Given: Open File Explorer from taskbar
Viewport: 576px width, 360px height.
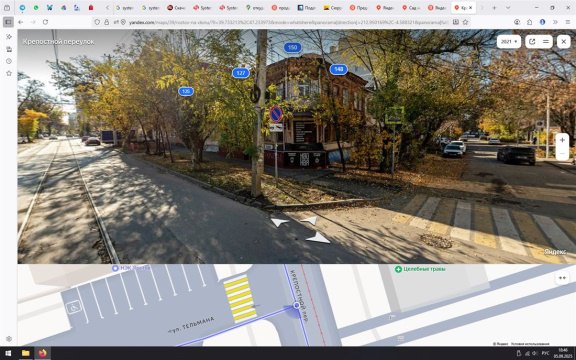Looking at the screenshot, I should point(25,353).
